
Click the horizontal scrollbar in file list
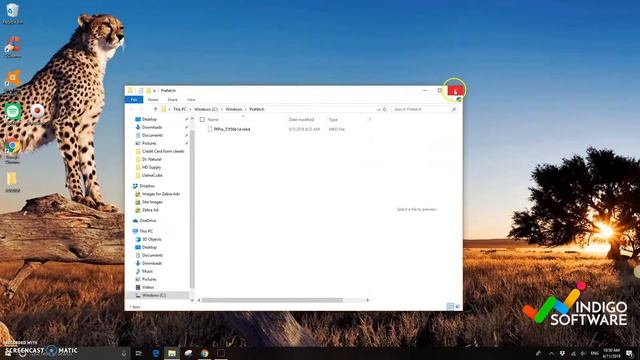(x=272, y=300)
